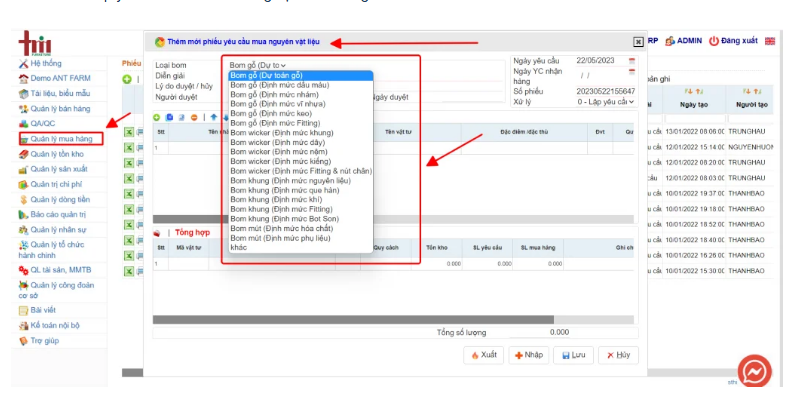This screenshot has width=791, height=398.
Task: Click the Hủy cancel button
Action: (x=618, y=355)
